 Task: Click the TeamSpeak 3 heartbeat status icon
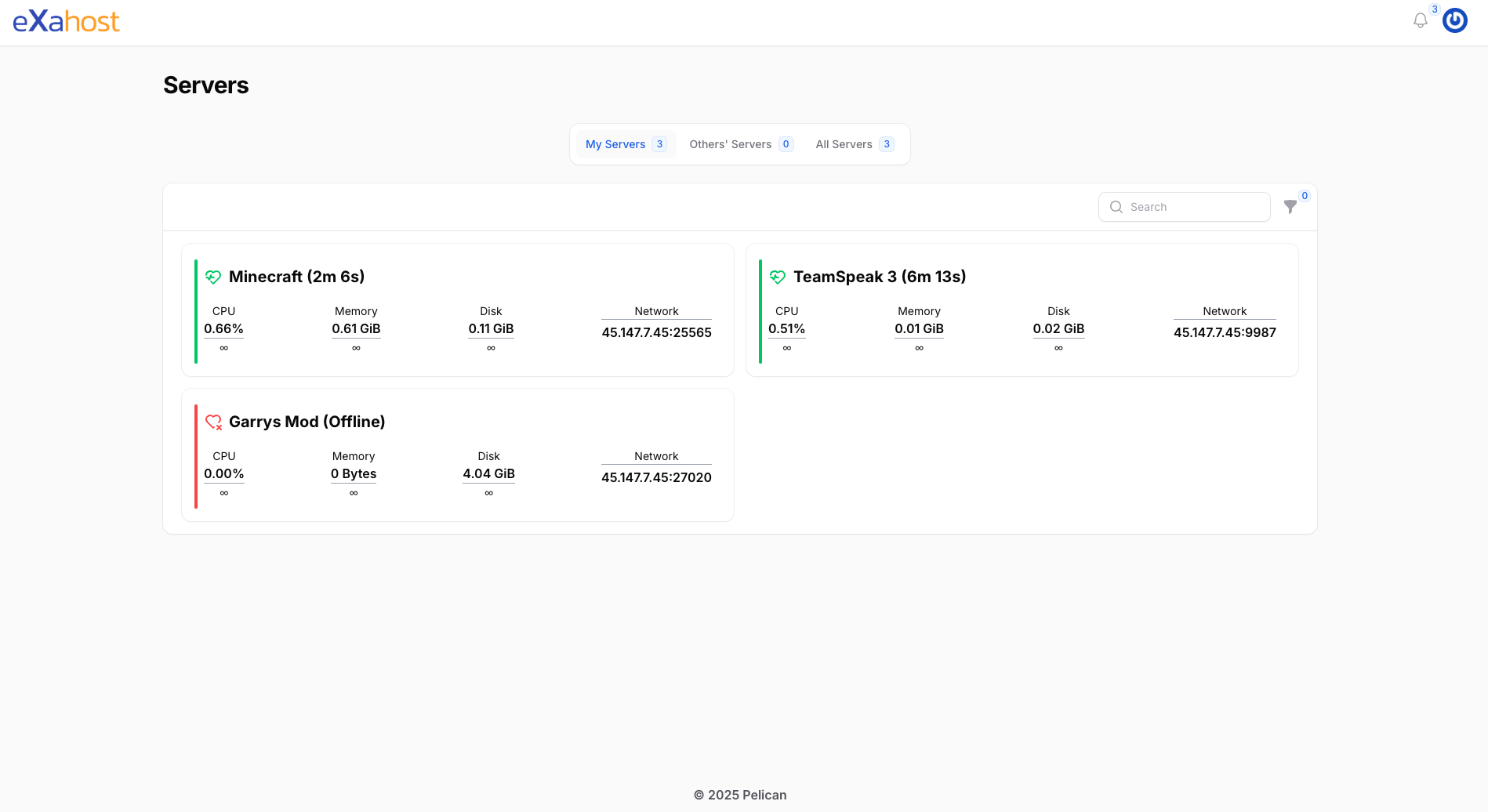point(777,277)
